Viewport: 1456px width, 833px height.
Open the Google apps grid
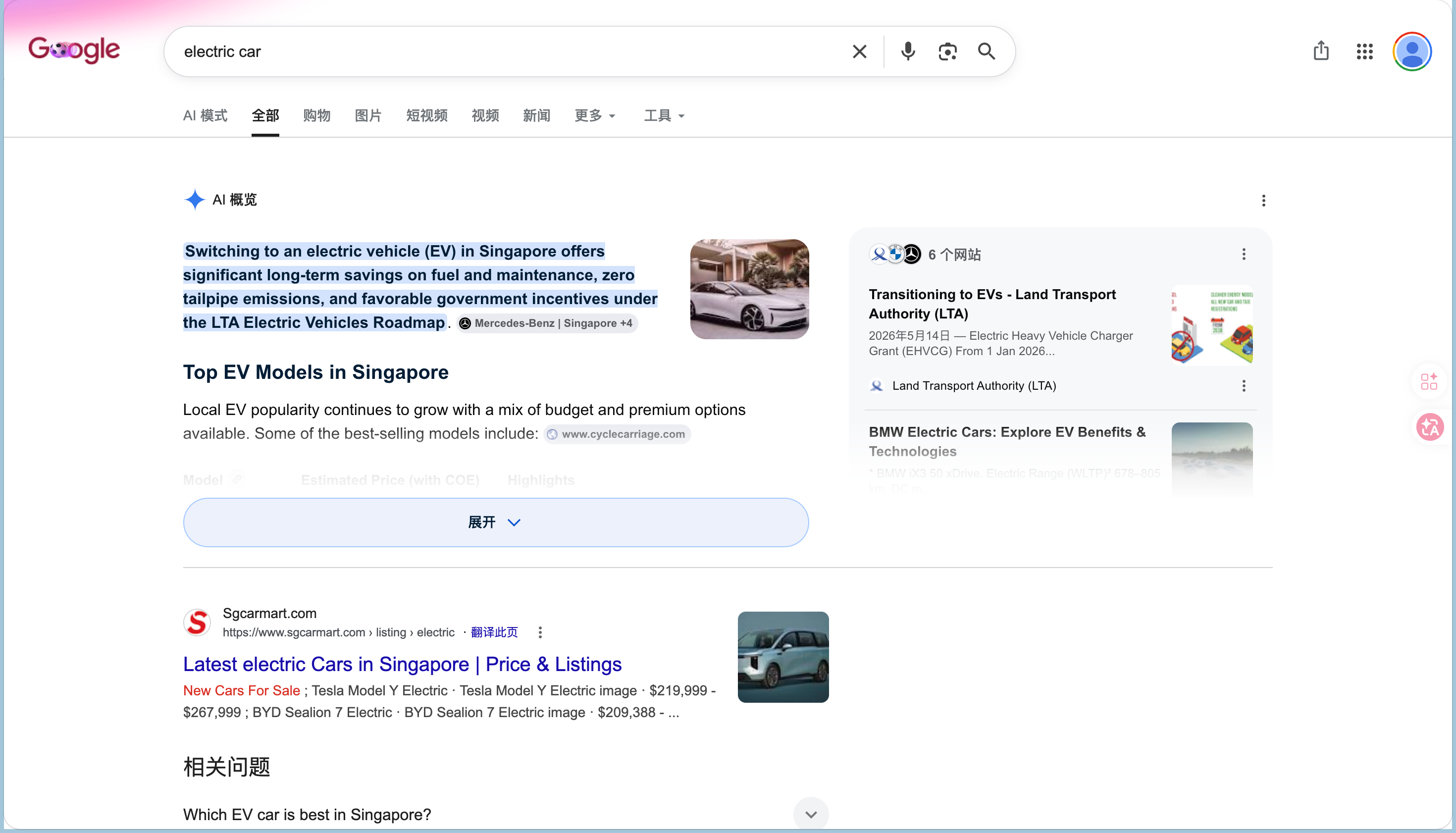click(1364, 52)
